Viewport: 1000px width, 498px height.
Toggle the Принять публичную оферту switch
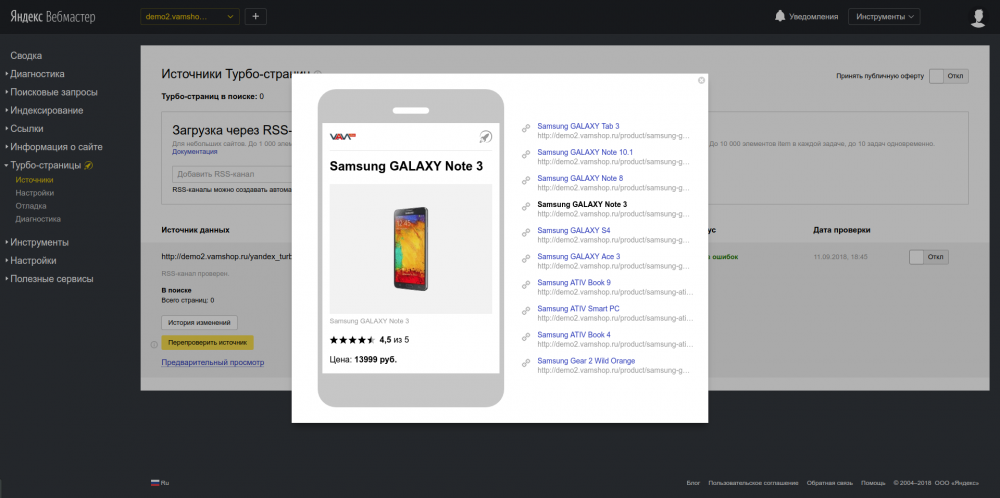click(948, 76)
